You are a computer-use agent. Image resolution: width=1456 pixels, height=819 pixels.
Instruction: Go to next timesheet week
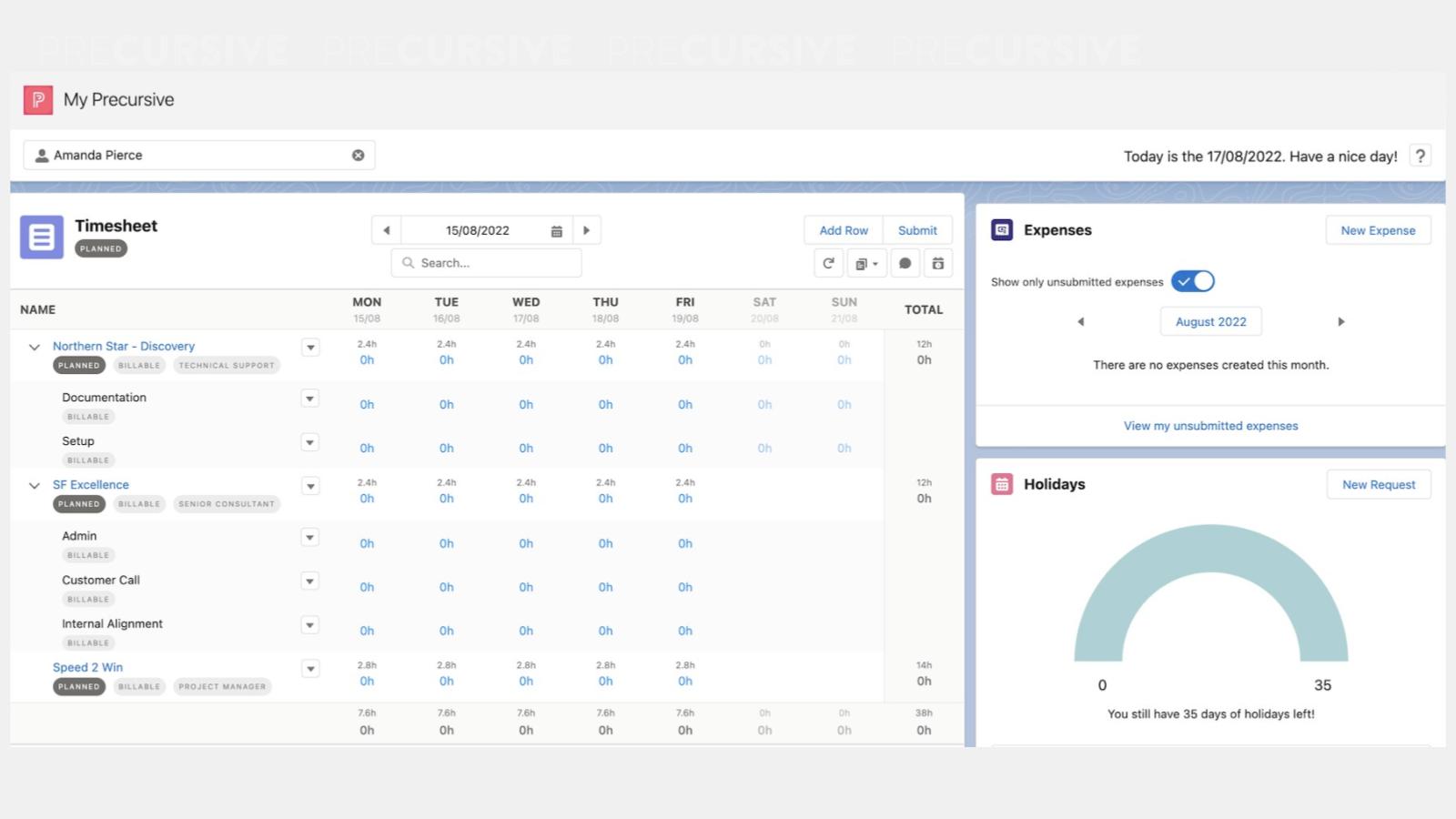point(587,231)
